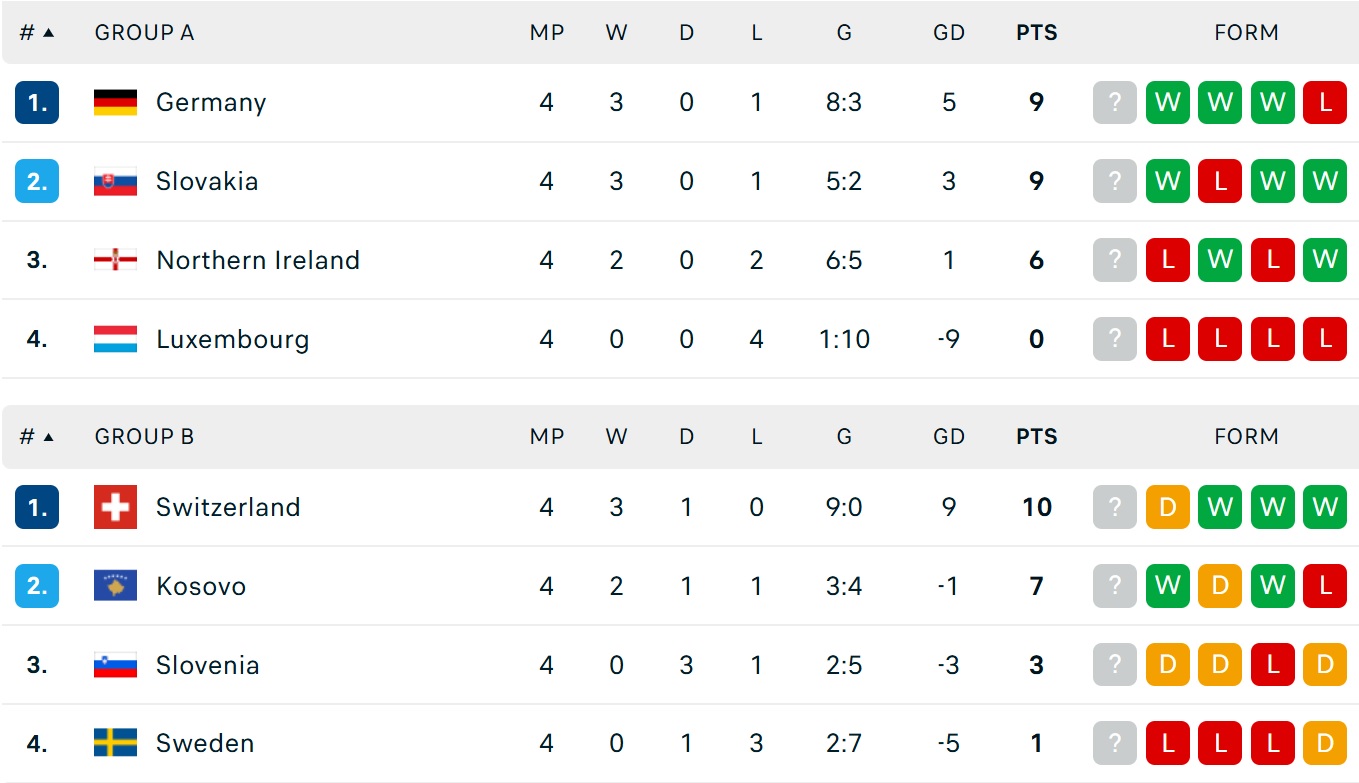This screenshot has width=1359, height=783.
Task: Click Sweden's orange D form badge
Action: click(x=1325, y=743)
